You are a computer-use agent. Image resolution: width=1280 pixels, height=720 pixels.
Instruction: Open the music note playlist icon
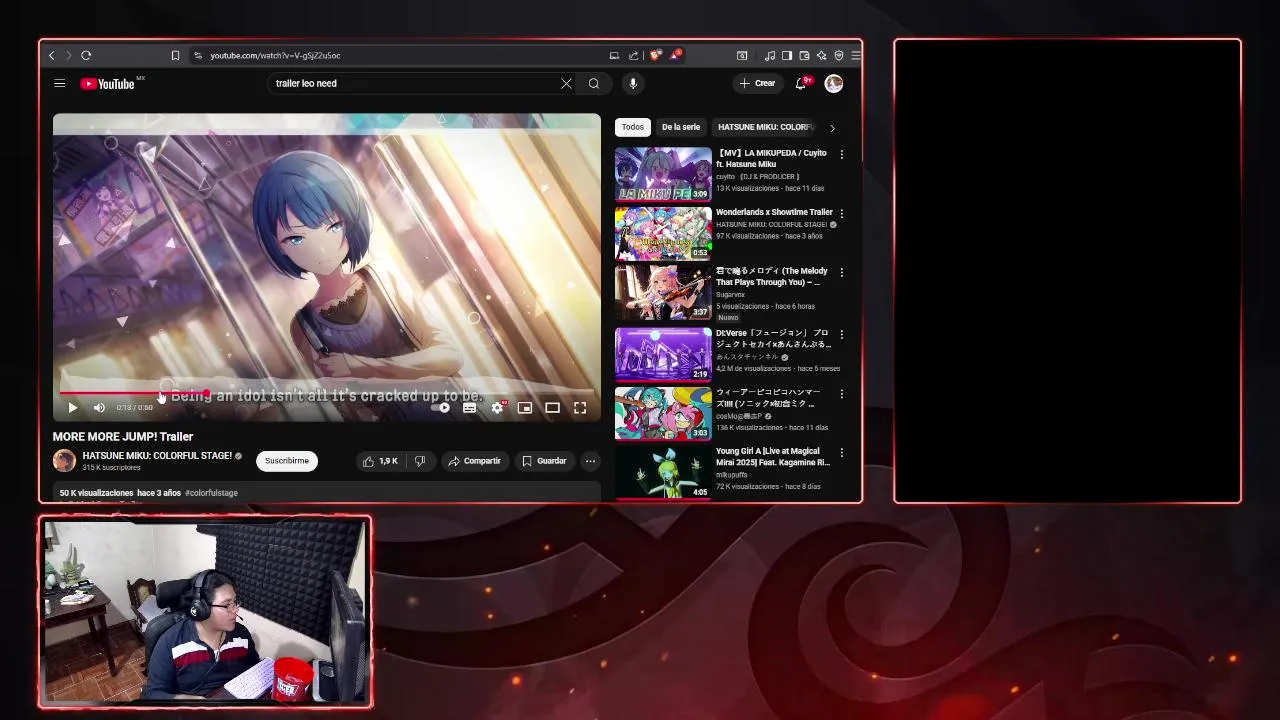pyautogui.click(x=770, y=56)
